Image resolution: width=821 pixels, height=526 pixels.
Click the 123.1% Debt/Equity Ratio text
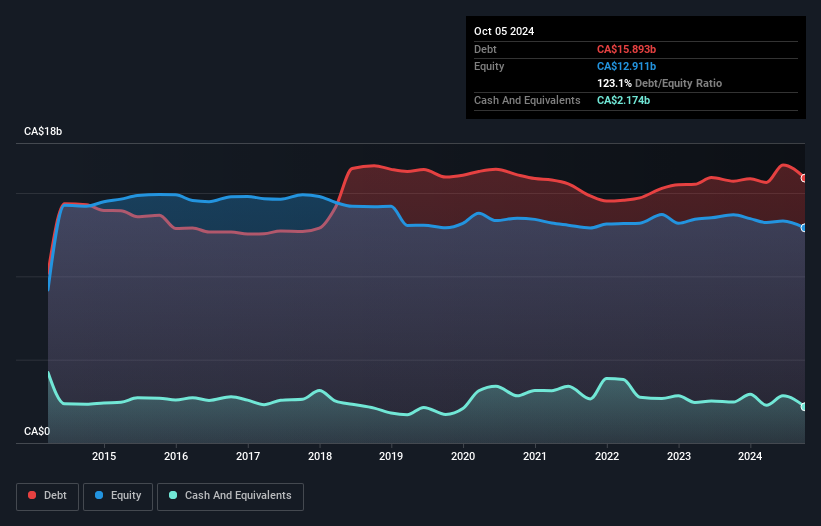click(x=659, y=83)
